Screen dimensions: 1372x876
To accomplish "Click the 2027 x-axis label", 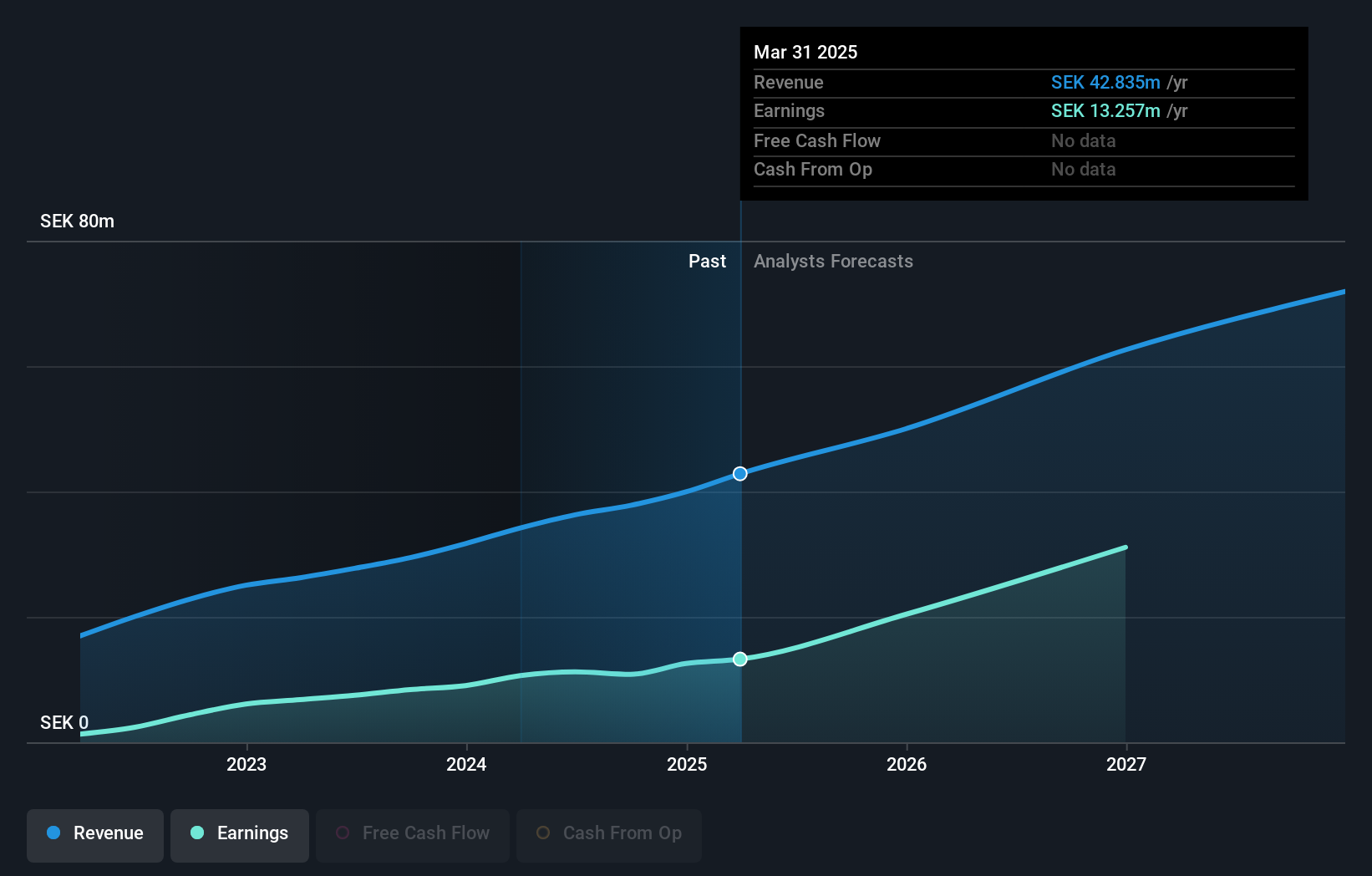I will (1126, 764).
